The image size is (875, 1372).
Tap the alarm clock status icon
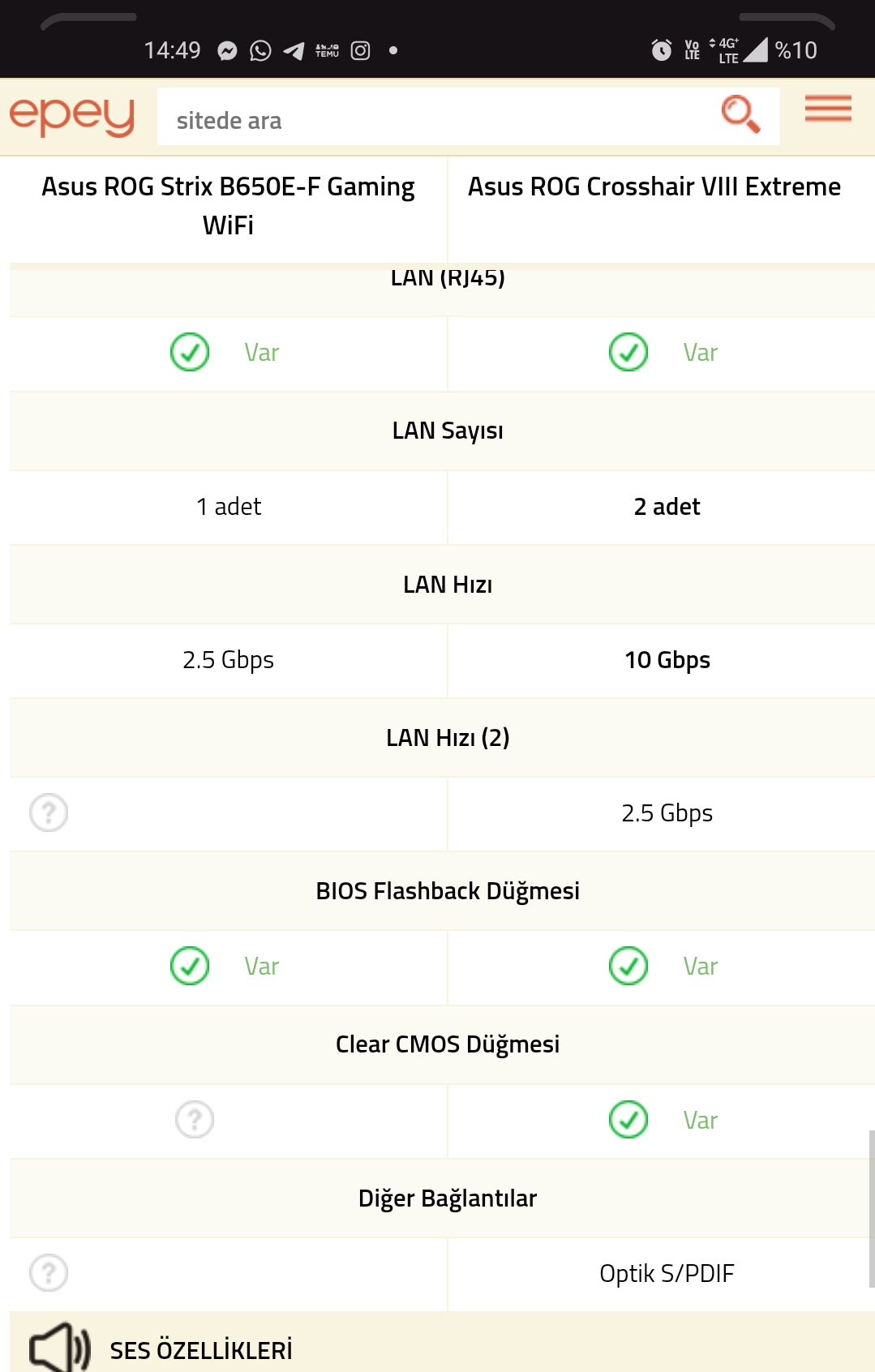point(662,50)
